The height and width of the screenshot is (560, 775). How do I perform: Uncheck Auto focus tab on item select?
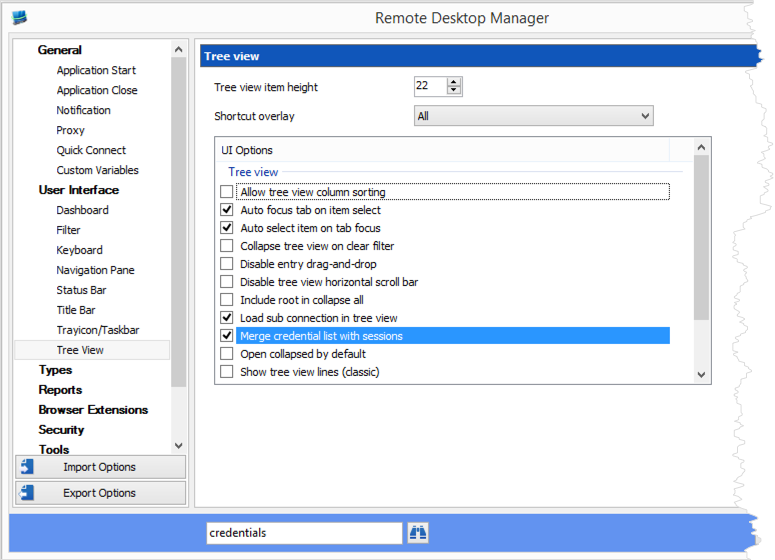227,210
